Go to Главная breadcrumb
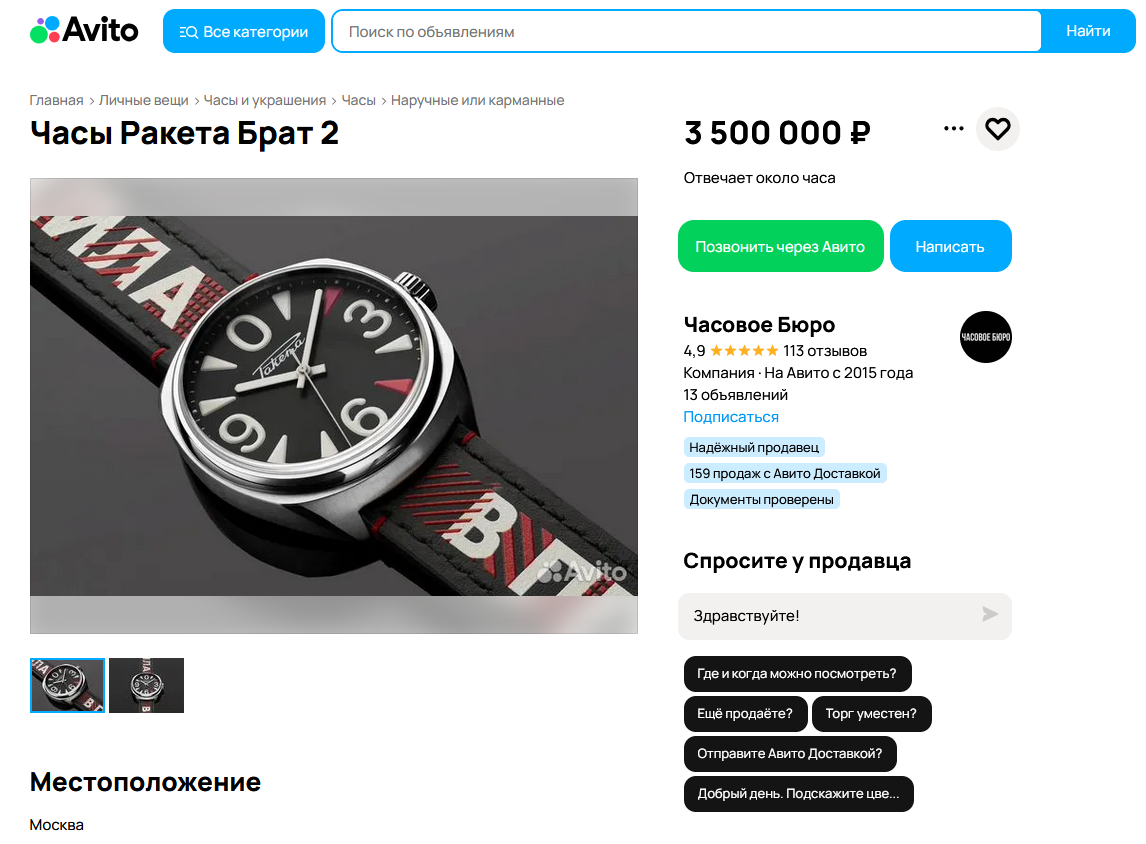Screen dimensions: 1146x844 click(x=56, y=100)
